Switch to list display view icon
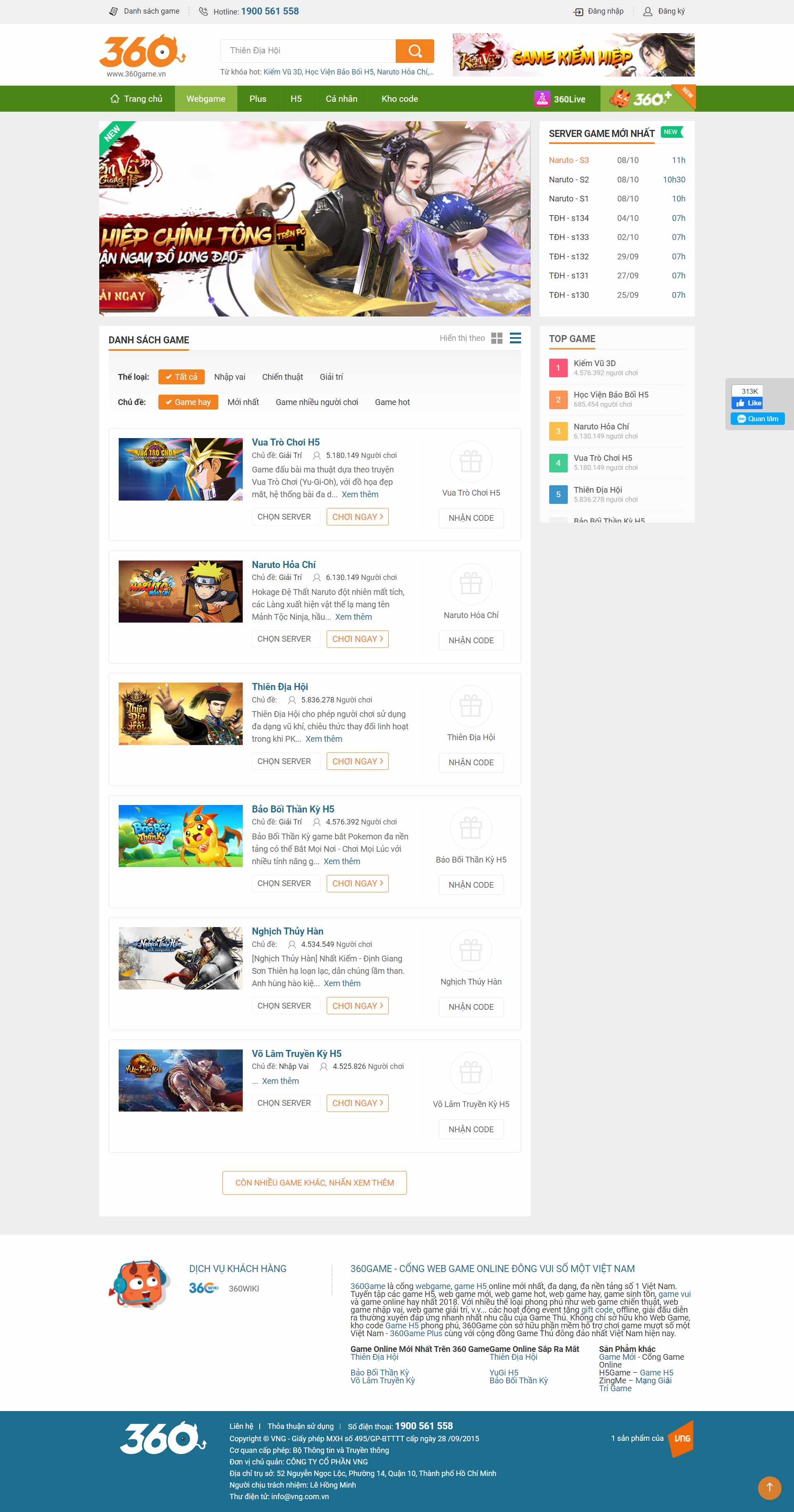This screenshot has width=794, height=1512. [x=515, y=339]
